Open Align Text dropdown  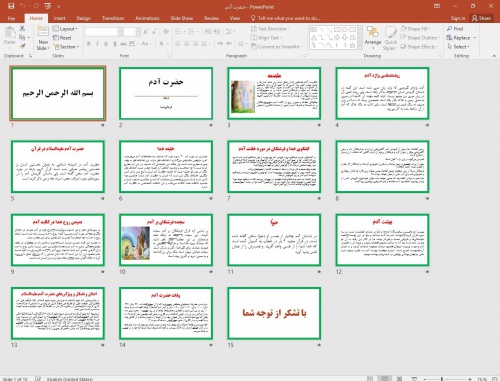[x=266, y=38]
